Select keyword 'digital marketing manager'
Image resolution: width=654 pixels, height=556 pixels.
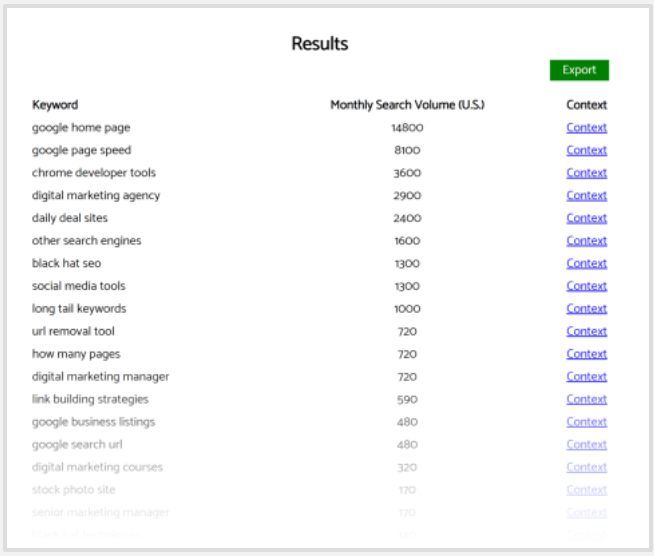click(101, 377)
